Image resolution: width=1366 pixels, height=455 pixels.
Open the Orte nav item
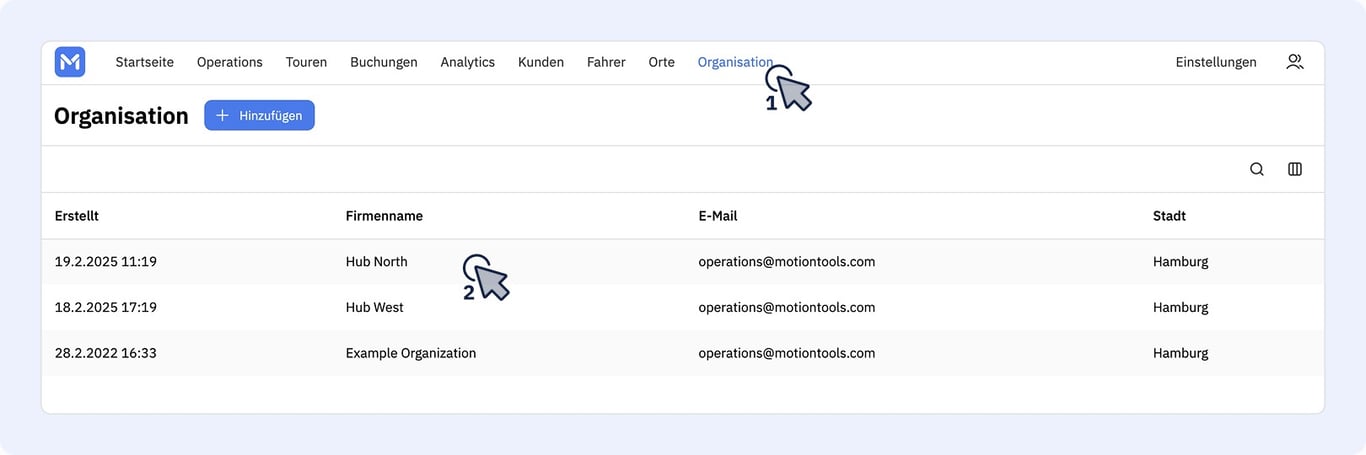tap(661, 62)
